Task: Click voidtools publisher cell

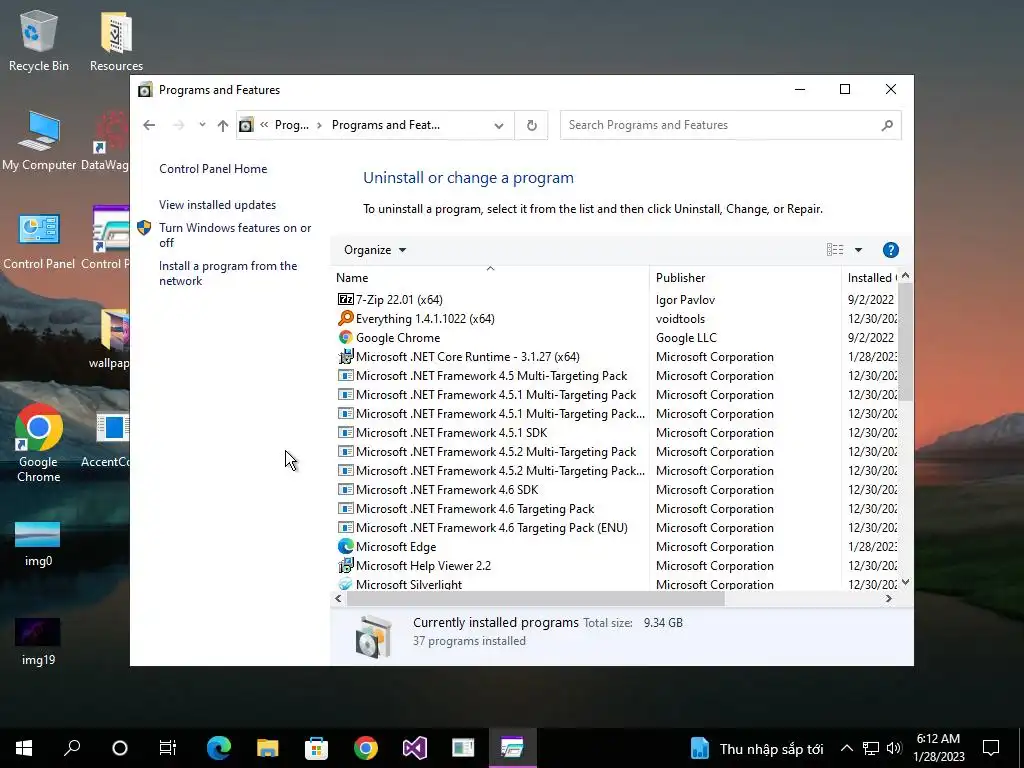Action: 680,319
